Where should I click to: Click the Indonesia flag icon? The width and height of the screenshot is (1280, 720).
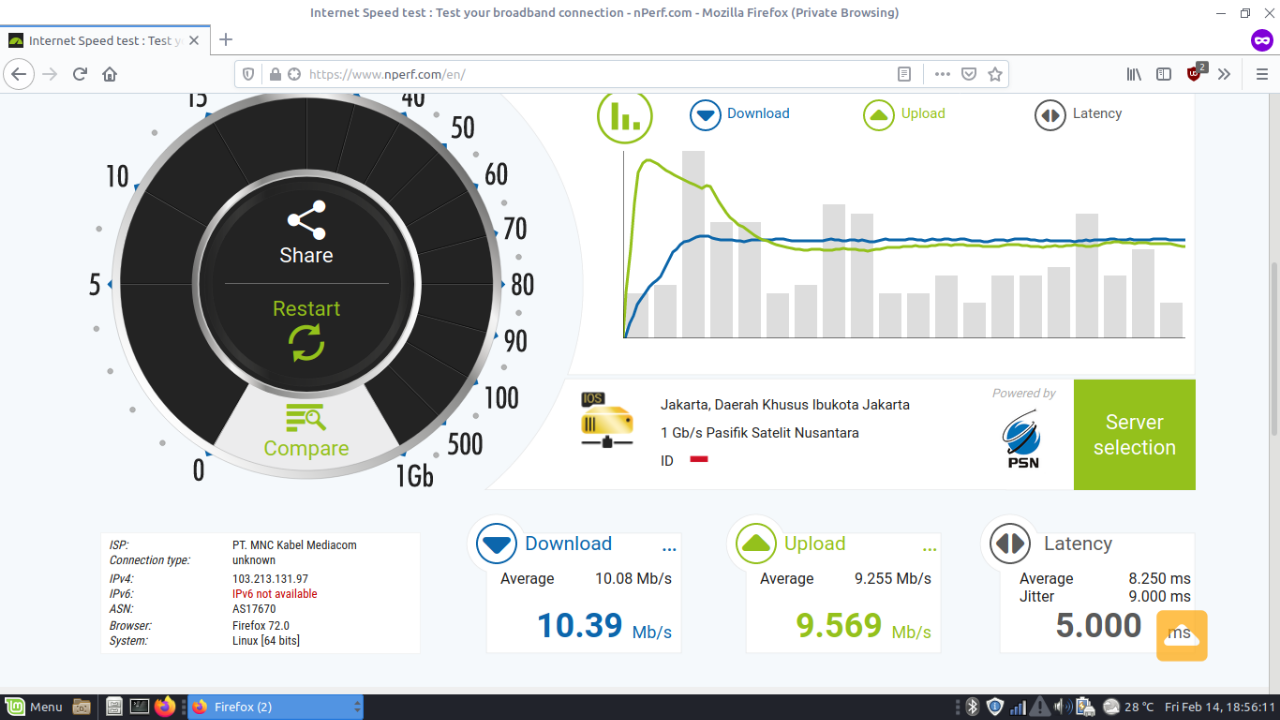tap(700, 460)
